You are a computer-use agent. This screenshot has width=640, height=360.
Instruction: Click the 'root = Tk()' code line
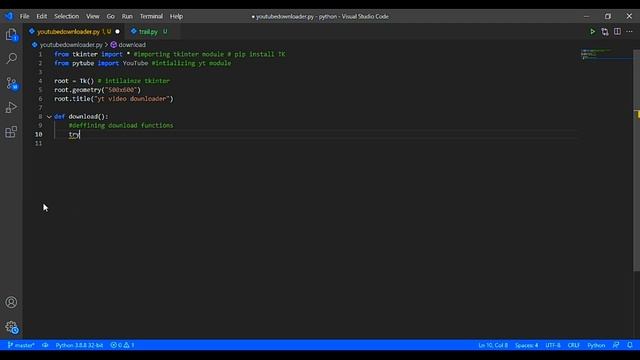(74, 81)
